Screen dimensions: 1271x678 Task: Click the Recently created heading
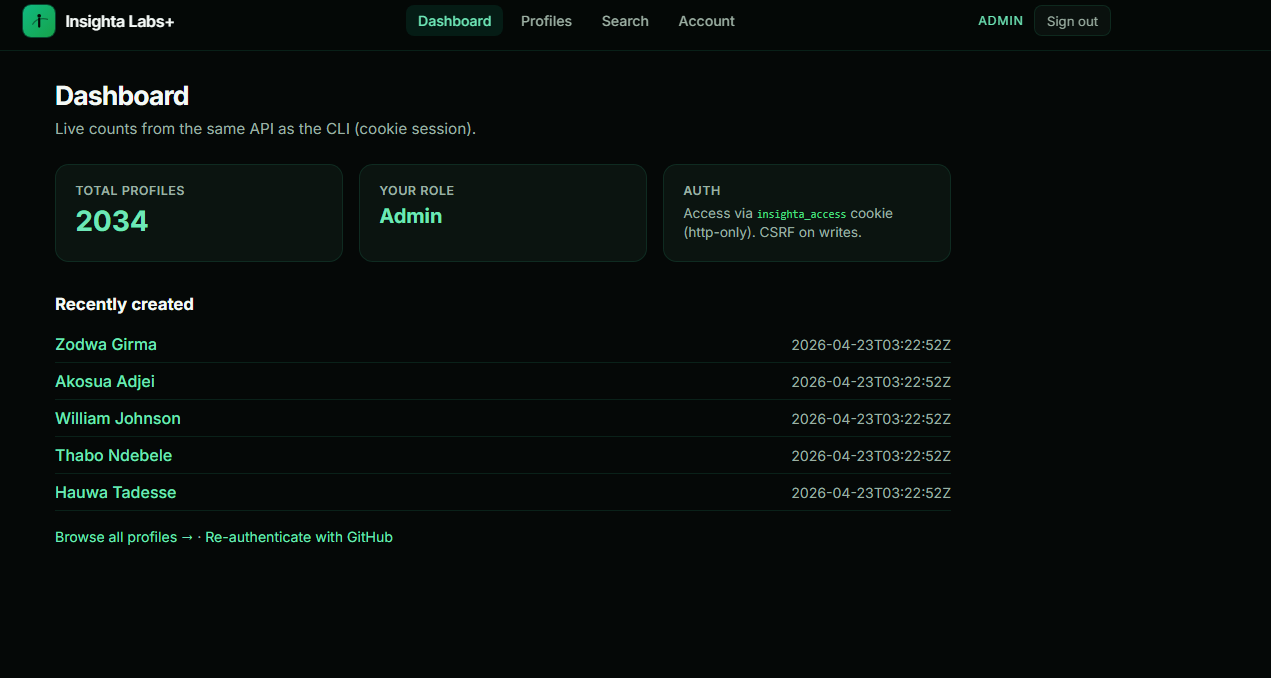[124, 304]
